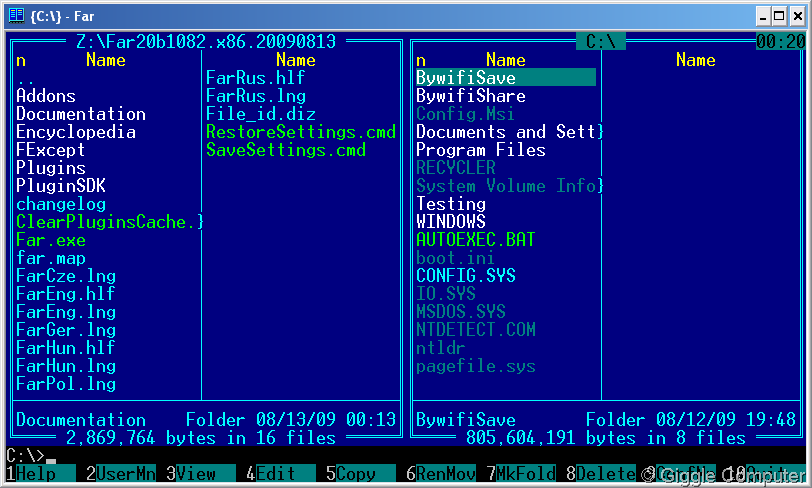Select the highlighted BywifiSave folder in the file list
The width and height of the screenshot is (812, 488).
pos(505,78)
